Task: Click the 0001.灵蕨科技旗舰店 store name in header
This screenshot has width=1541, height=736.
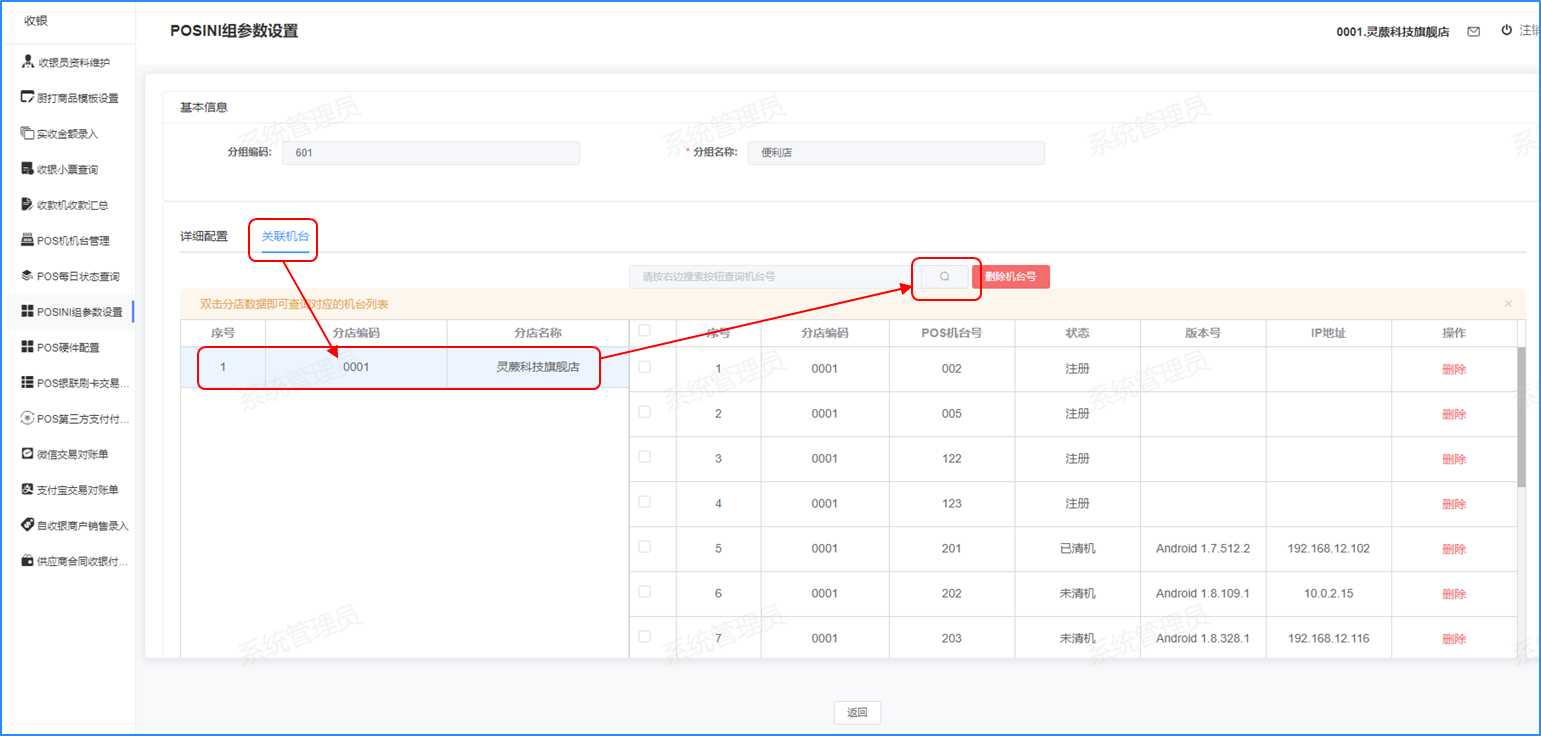Action: [x=1393, y=32]
